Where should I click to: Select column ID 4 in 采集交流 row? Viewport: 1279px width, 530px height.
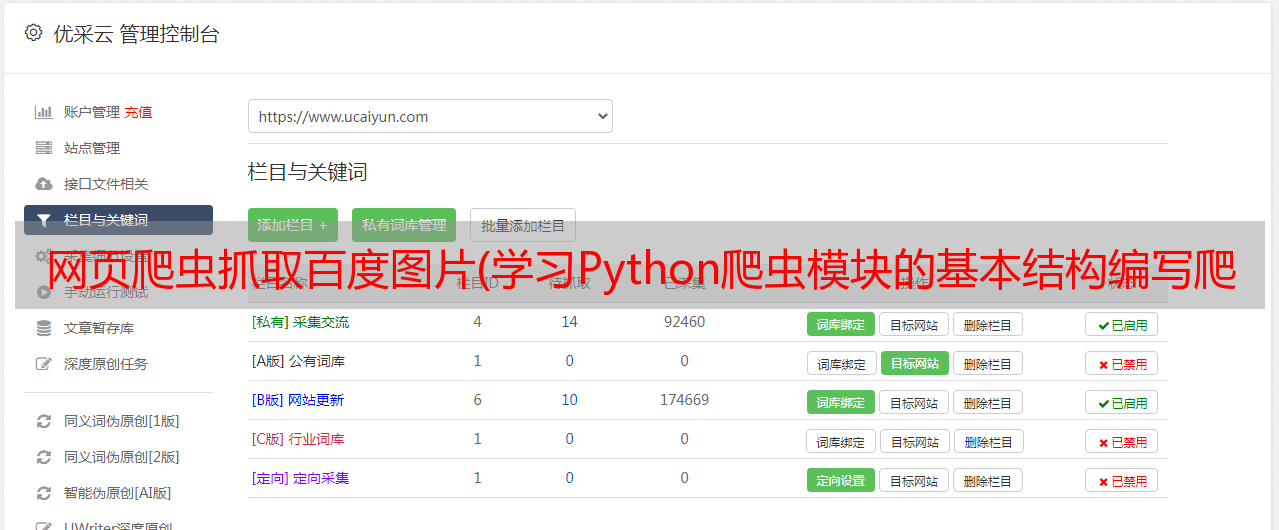pos(478,322)
